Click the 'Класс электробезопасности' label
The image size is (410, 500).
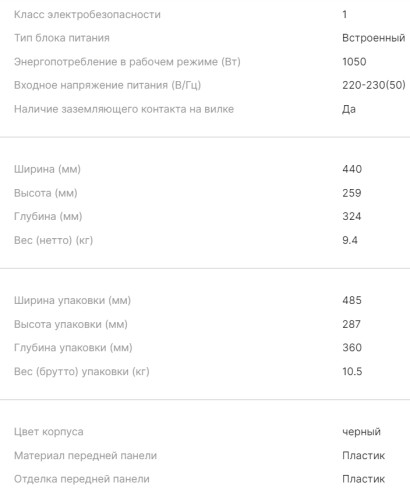[x=87, y=15]
